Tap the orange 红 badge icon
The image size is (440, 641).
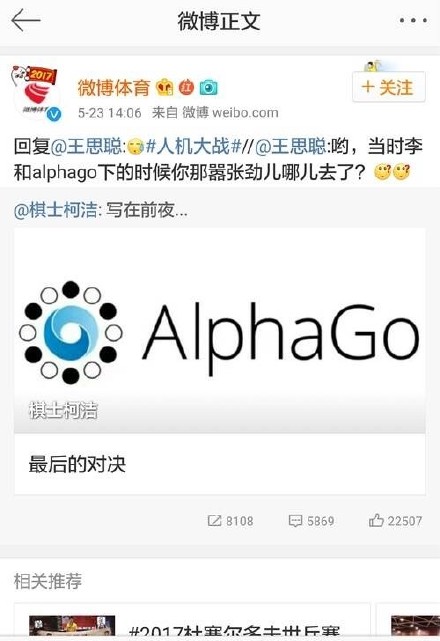click(x=186, y=87)
